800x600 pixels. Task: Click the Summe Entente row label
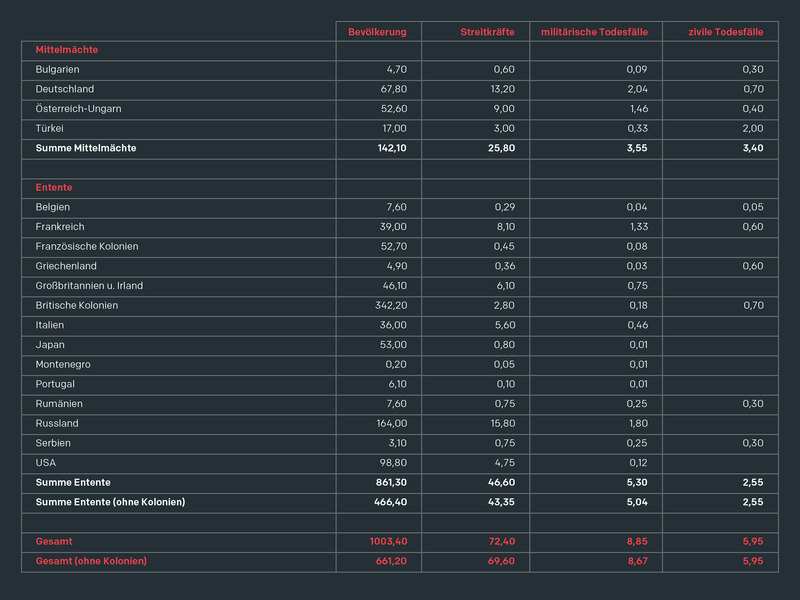(73, 483)
